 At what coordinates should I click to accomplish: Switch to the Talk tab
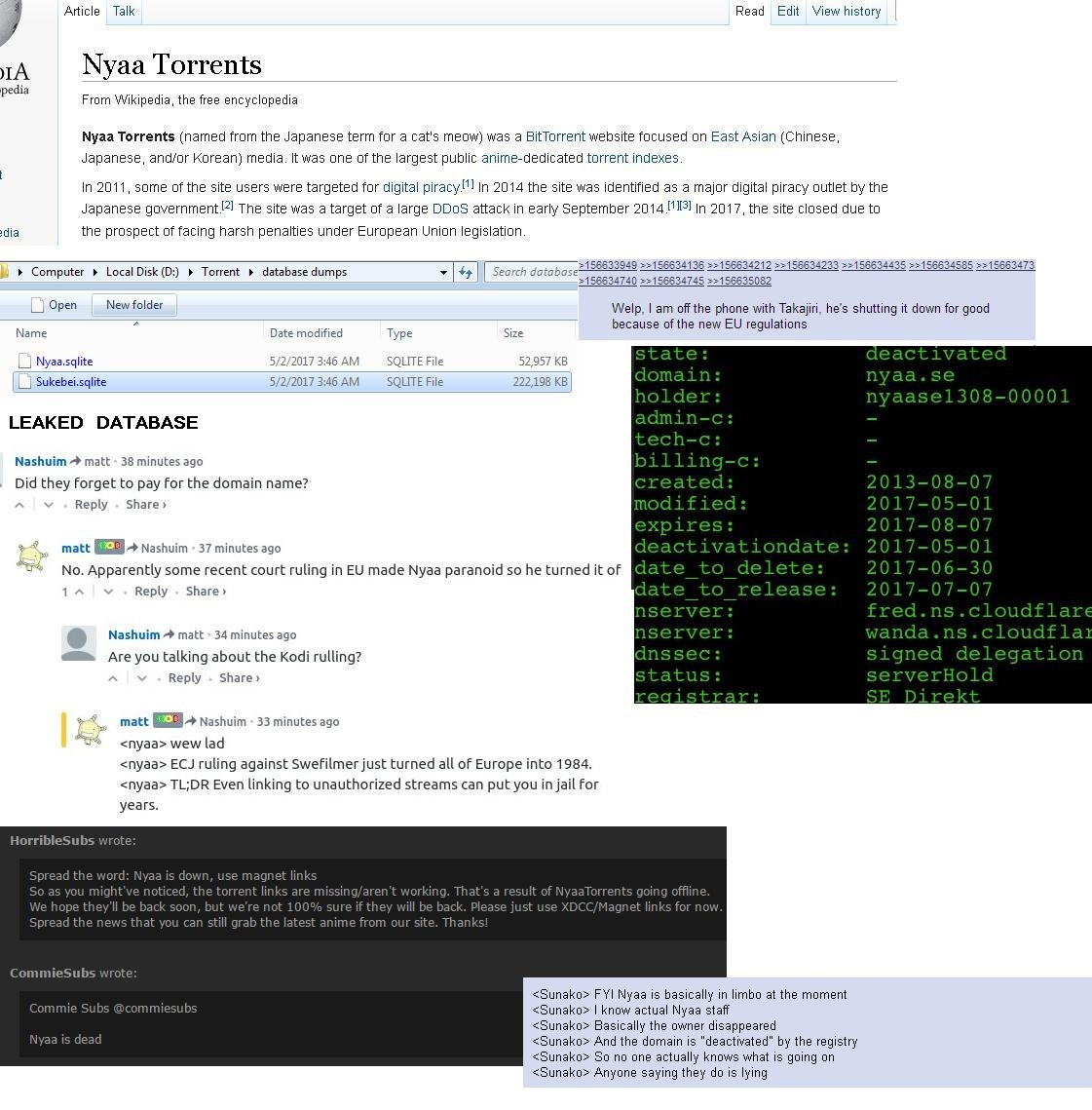coord(124,12)
